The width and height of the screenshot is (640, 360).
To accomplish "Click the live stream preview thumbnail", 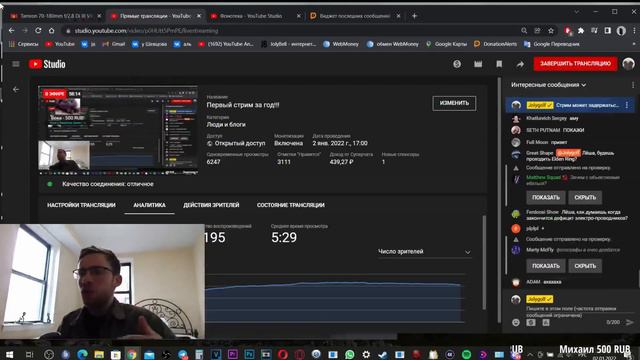I will pyautogui.click(x=118, y=130).
